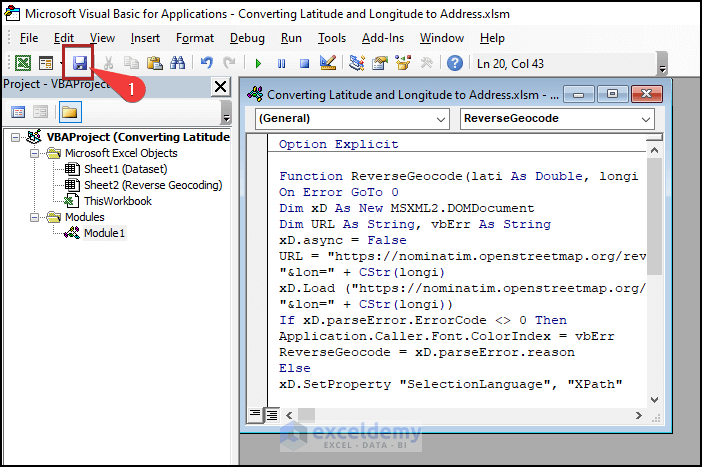This screenshot has height=467, width=702.
Task: Click the Paste clipboard icon
Action: coord(154,63)
